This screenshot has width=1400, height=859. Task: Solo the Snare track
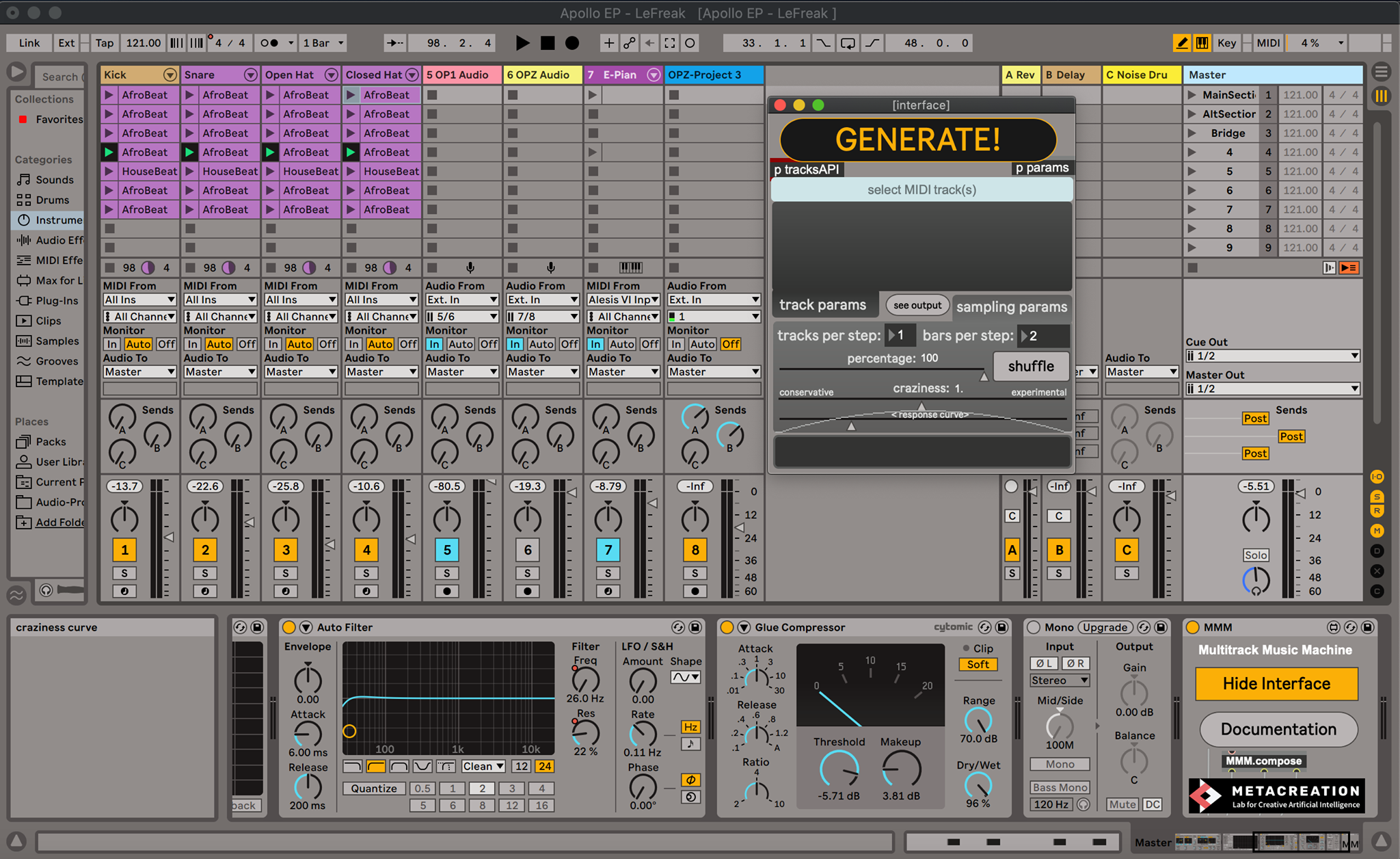tap(205, 573)
